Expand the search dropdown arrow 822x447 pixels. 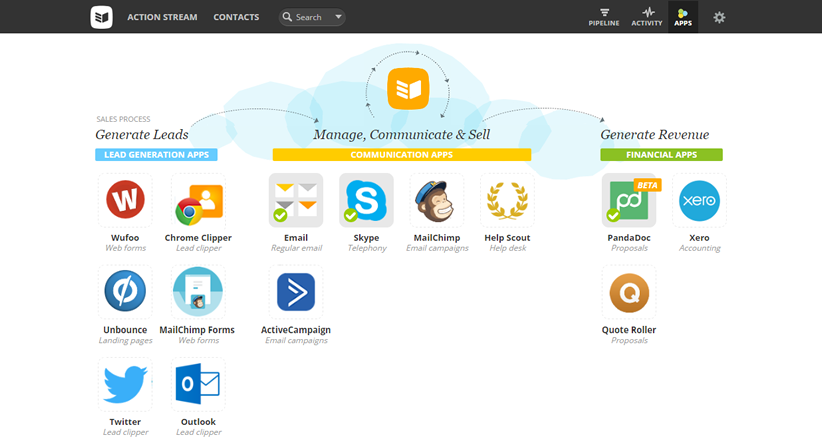click(x=339, y=17)
